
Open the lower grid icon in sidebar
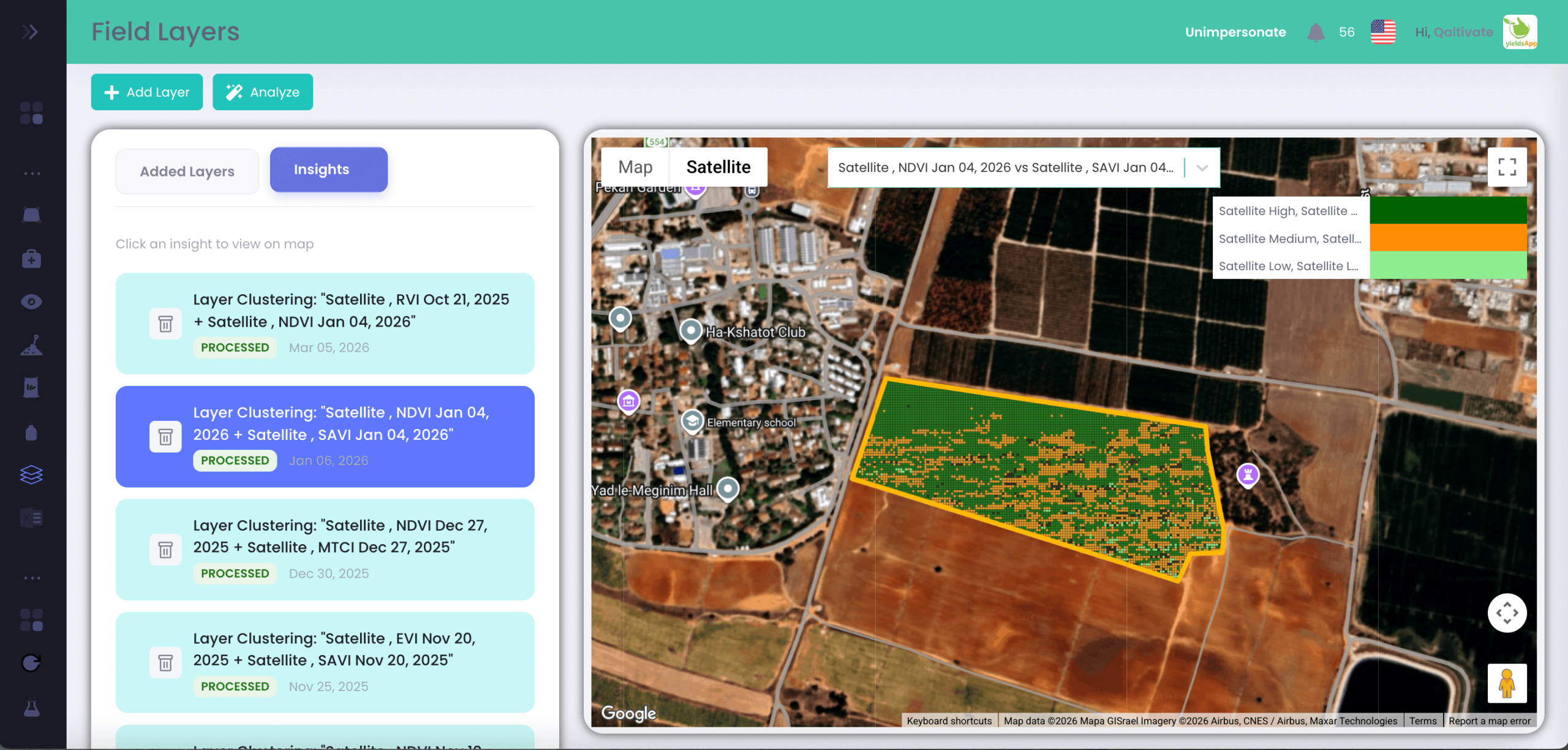coord(31,620)
